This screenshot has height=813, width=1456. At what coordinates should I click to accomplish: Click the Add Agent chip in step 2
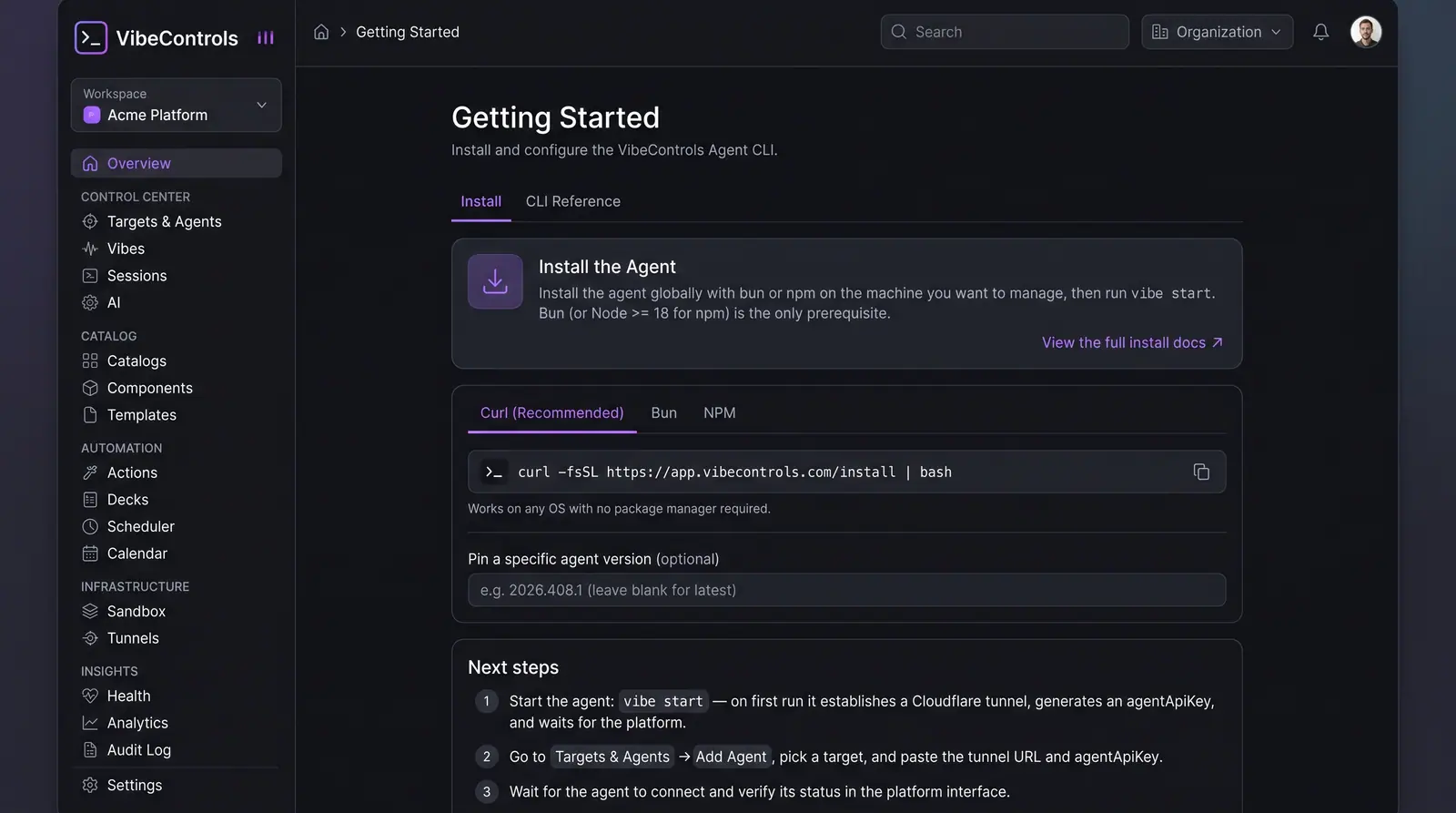[732, 757]
